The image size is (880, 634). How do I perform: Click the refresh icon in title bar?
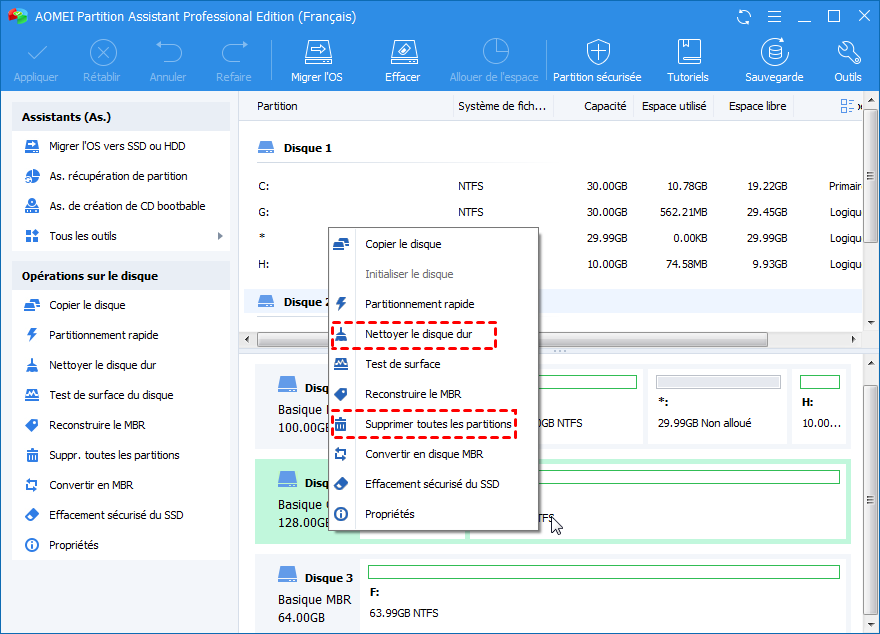(744, 17)
